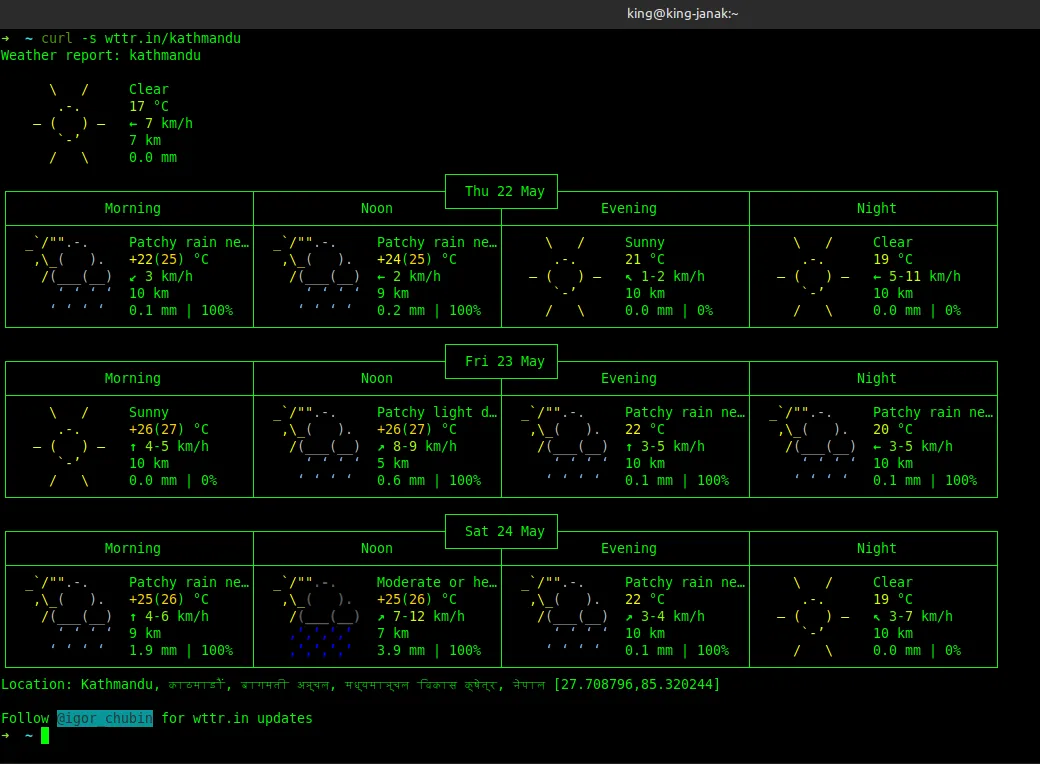This screenshot has width=1040, height=764.
Task: Select the Thu 22 May date header
Action: [x=504, y=191]
